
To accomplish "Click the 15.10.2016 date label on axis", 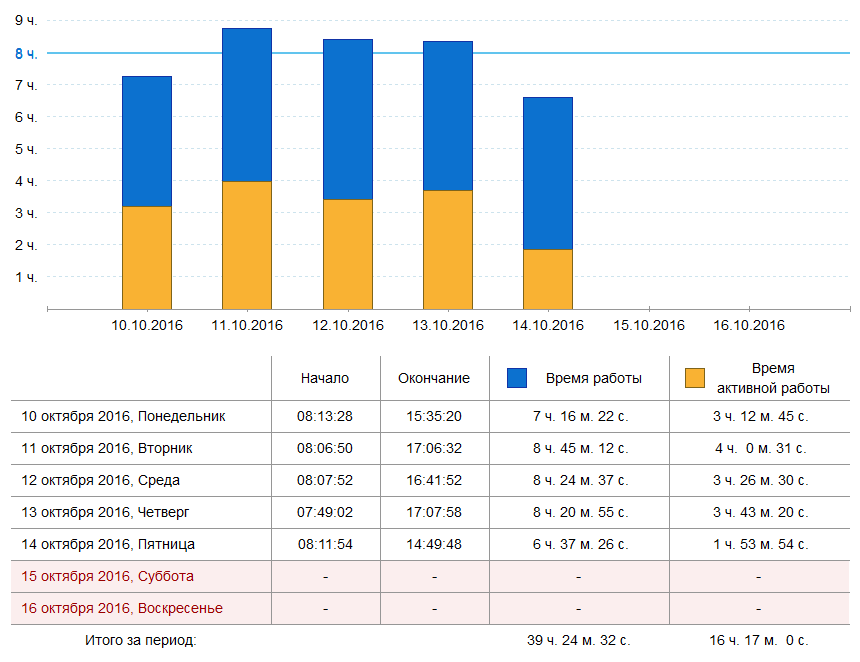I will [x=649, y=325].
